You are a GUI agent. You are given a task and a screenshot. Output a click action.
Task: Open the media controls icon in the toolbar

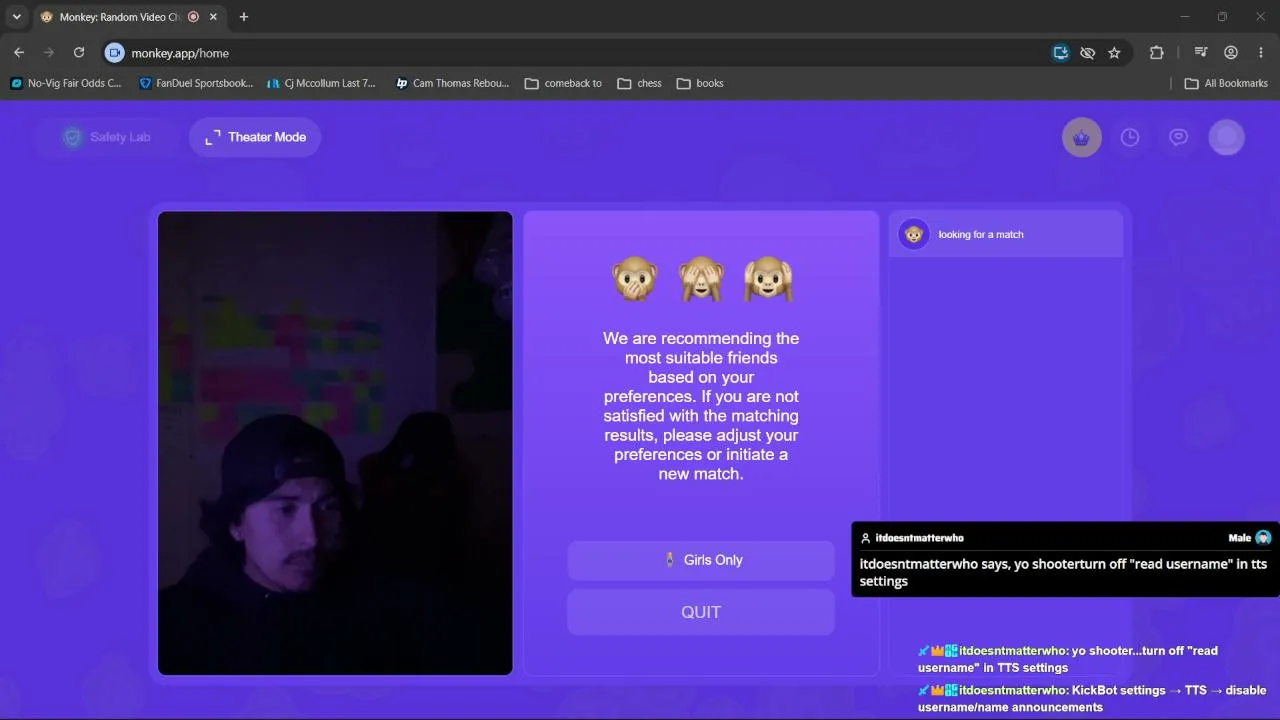(1202, 53)
